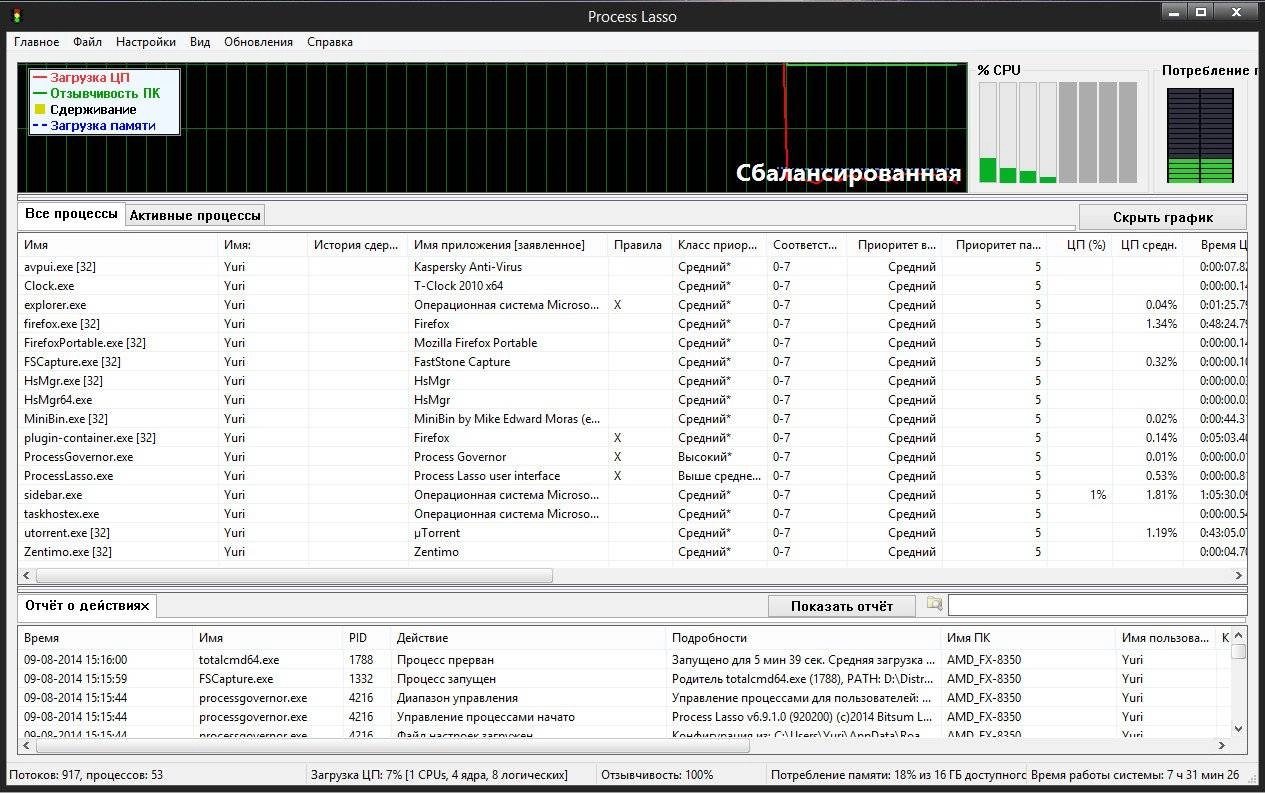Click the log horizontal scrollbar thumb

click(x=392, y=746)
